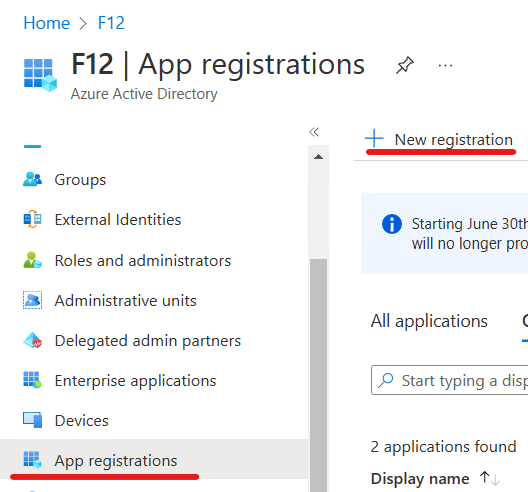This screenshot has width=528, height=492.
Task: Click the New registration button
Action: click(x=440, y=140)
